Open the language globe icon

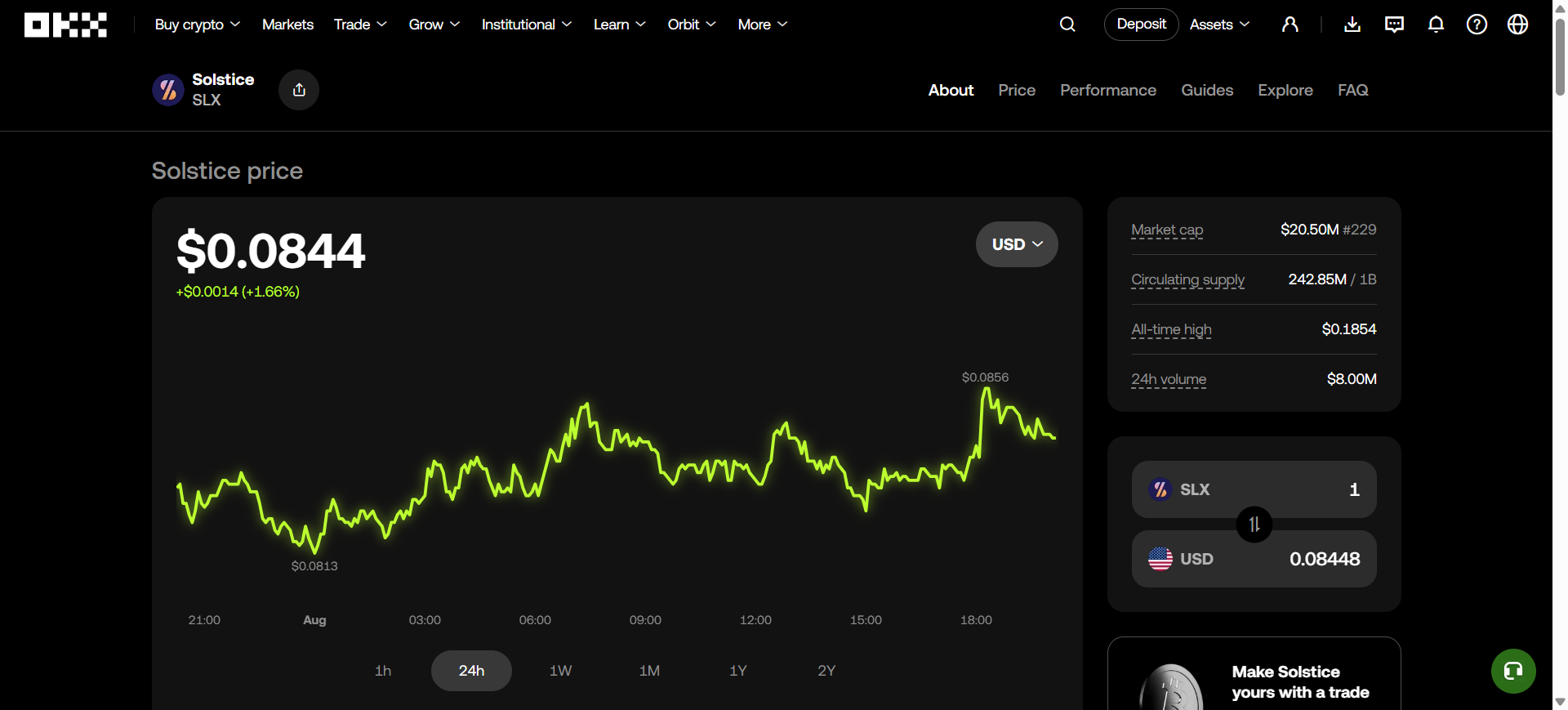[x=1517, y=25]
